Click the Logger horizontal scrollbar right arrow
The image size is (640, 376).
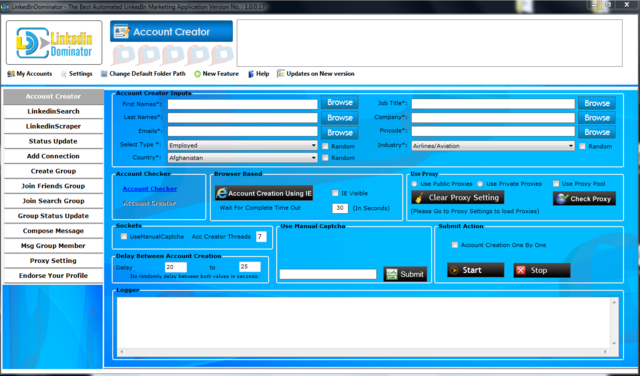[605, 352]
